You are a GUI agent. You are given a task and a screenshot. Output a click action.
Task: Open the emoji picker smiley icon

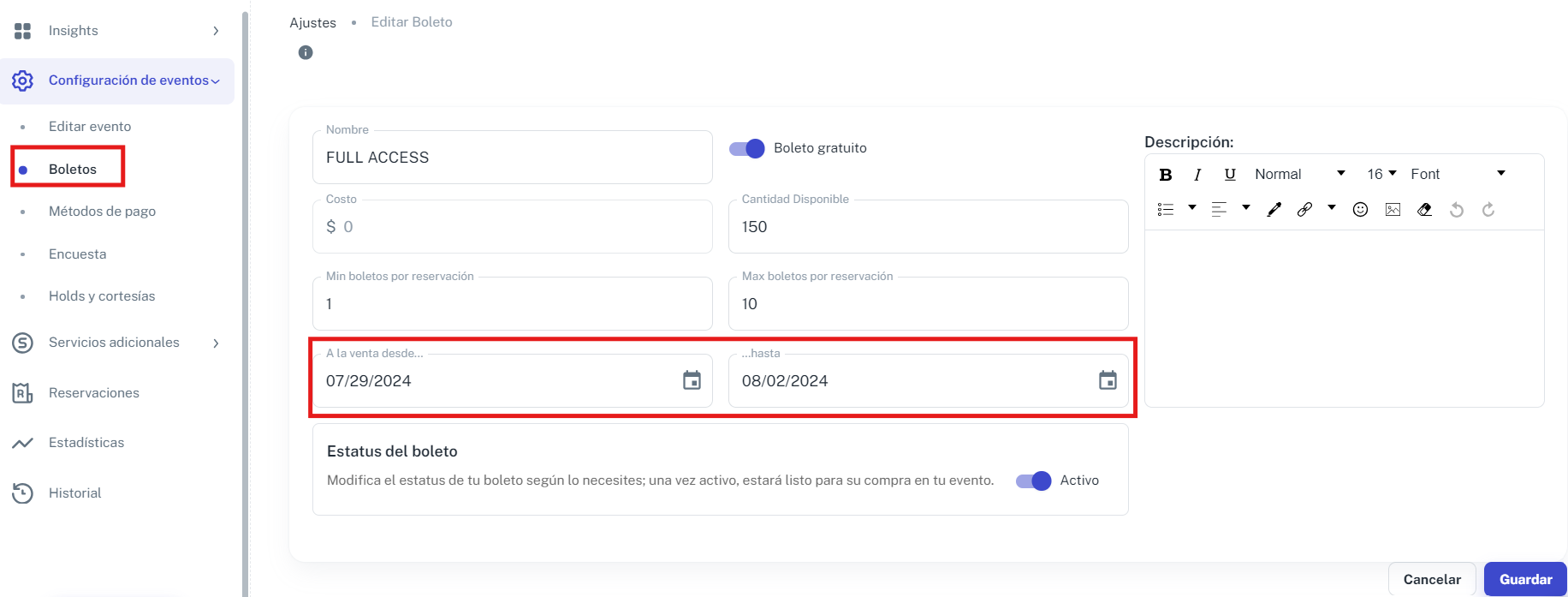tap(1360, 210)
